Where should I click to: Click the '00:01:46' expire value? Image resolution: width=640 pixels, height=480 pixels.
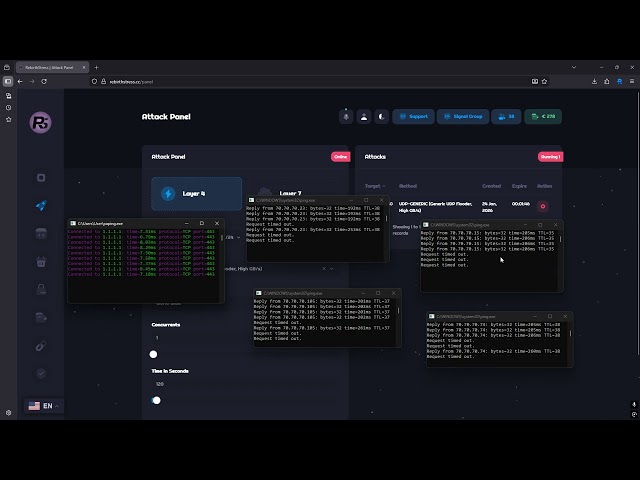coord(521,204)
